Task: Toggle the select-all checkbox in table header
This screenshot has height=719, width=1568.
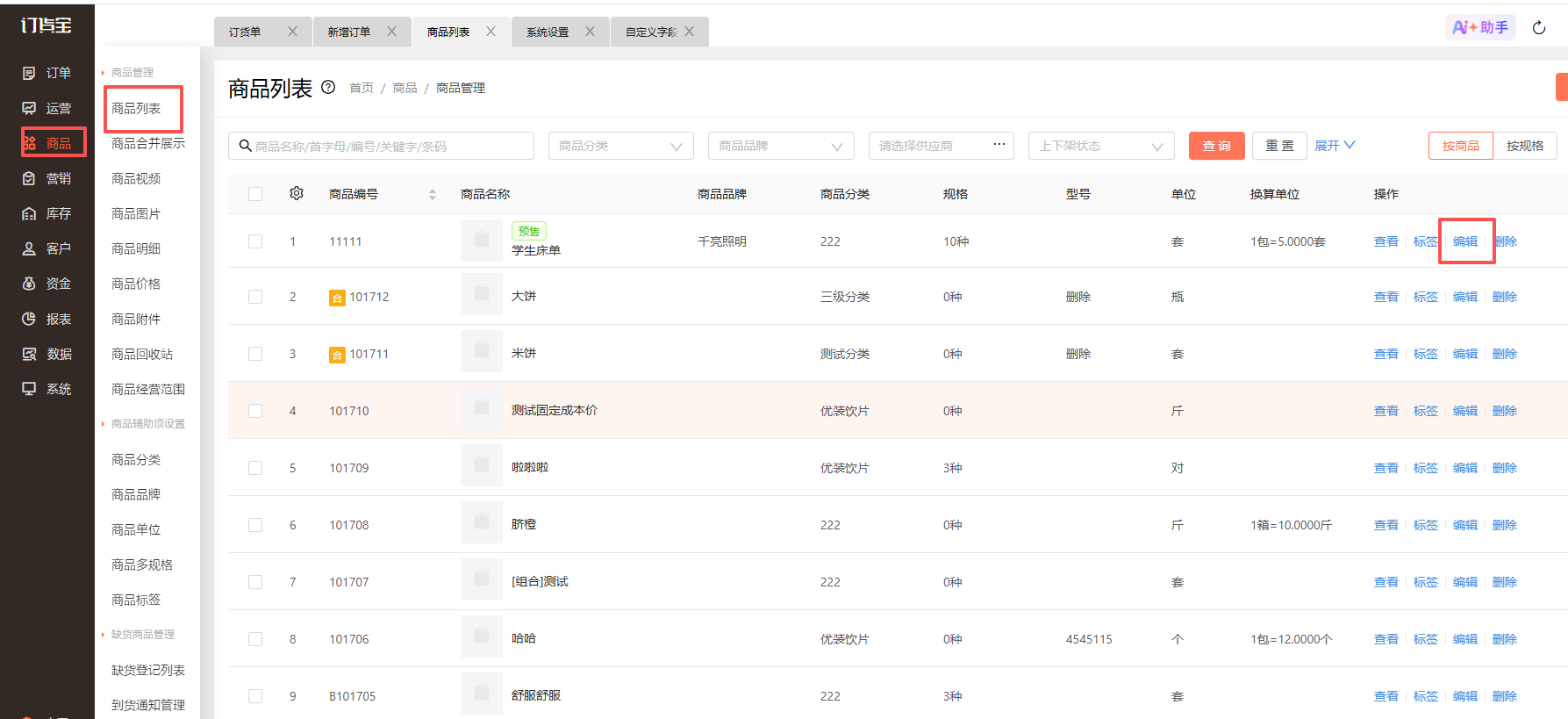Action: [255, 194]
